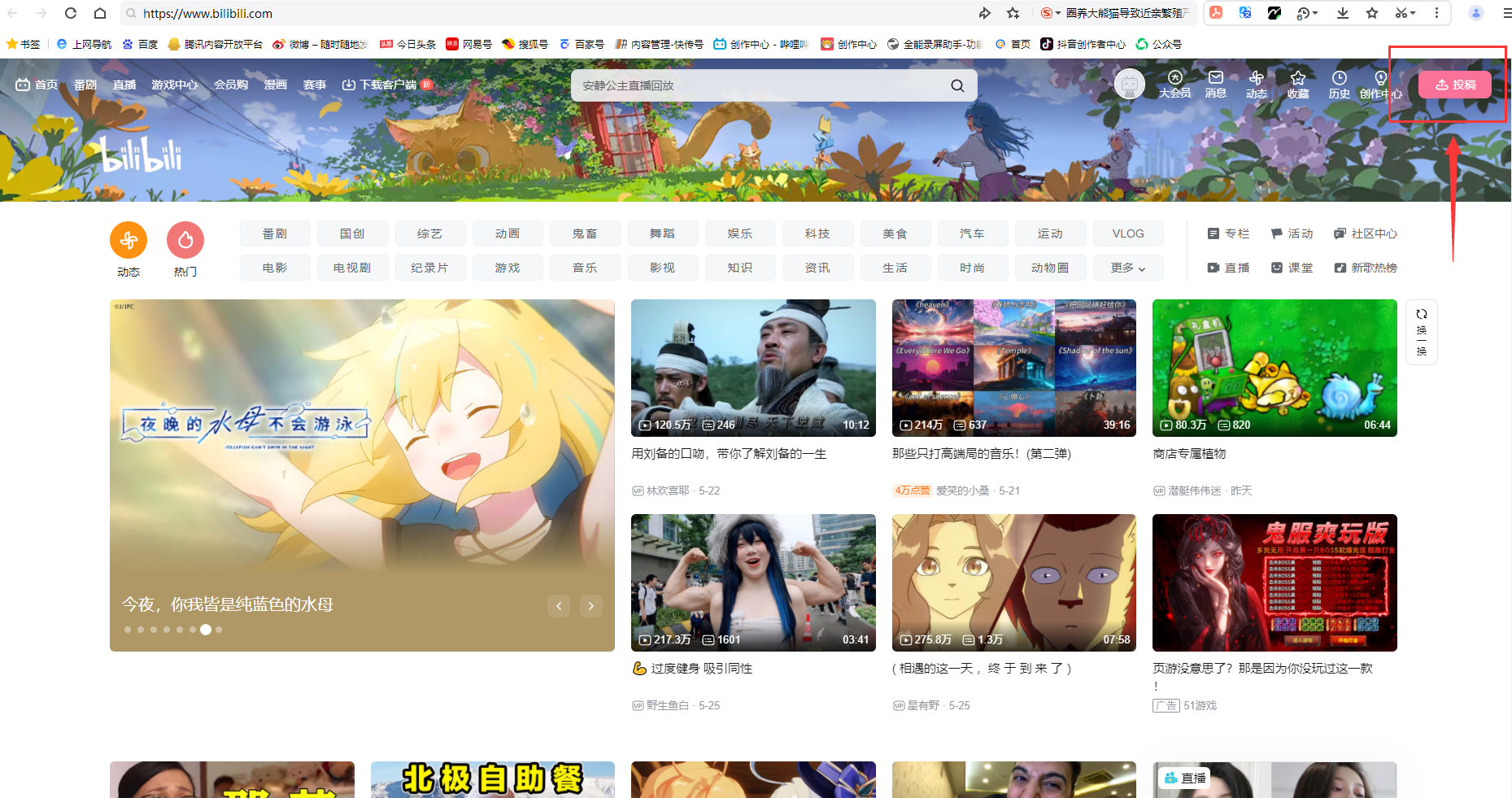
Task: Open 今日头条 bookmark
Action: [x=408, y=44]
